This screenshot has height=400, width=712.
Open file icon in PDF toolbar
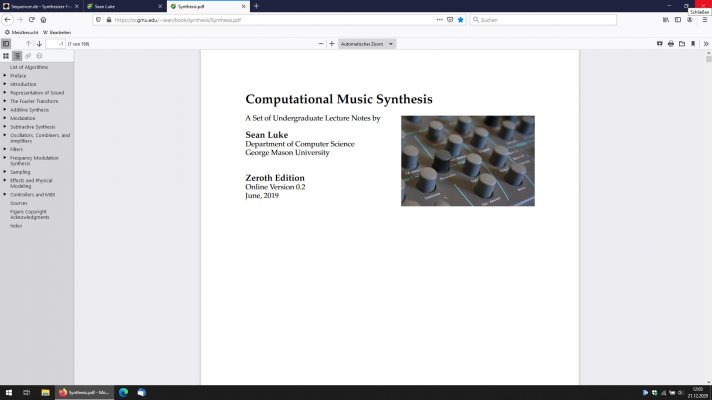682,44
